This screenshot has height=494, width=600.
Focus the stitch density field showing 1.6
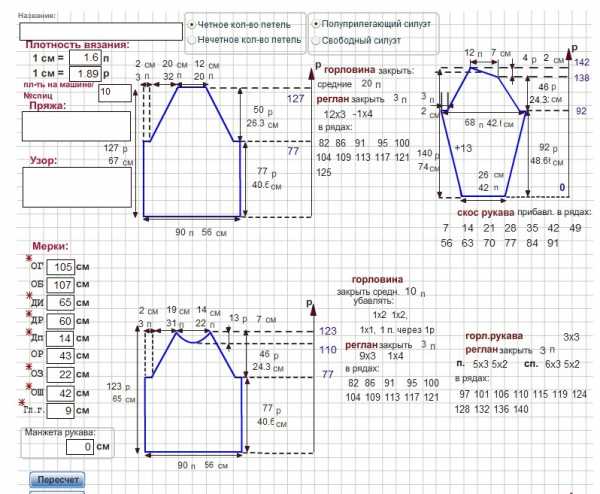click(x=87, y=59)
